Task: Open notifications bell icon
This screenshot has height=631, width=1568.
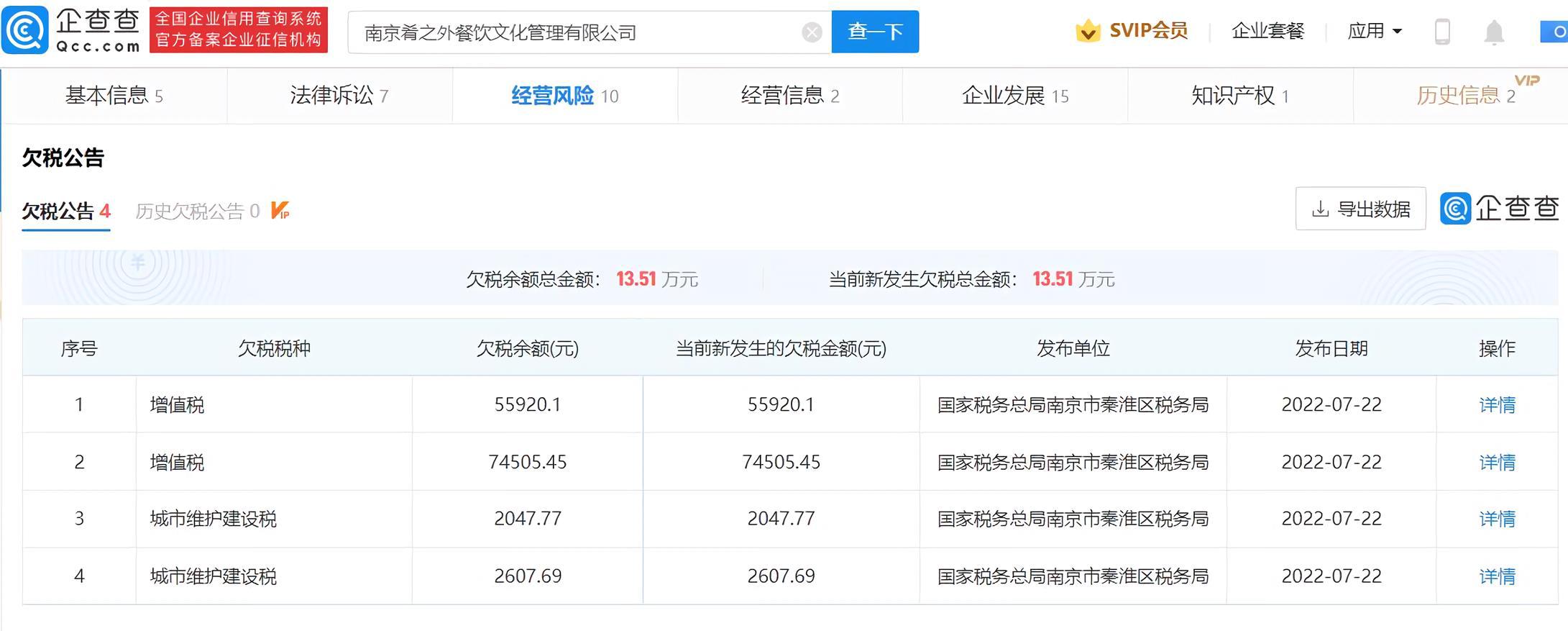Action: 1494,32
